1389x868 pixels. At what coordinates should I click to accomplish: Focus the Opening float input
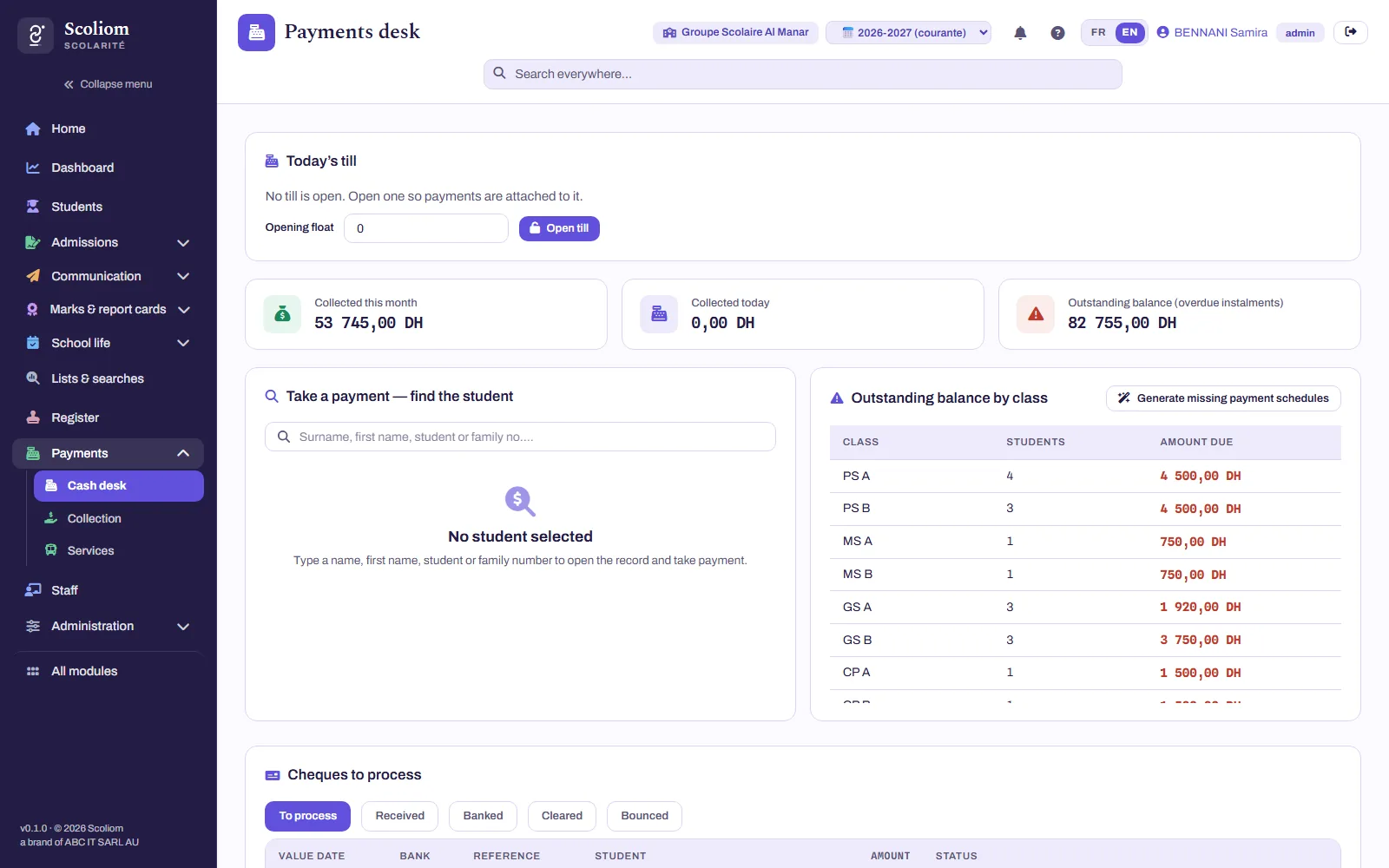pyautogui.click(x=426, y=228)
